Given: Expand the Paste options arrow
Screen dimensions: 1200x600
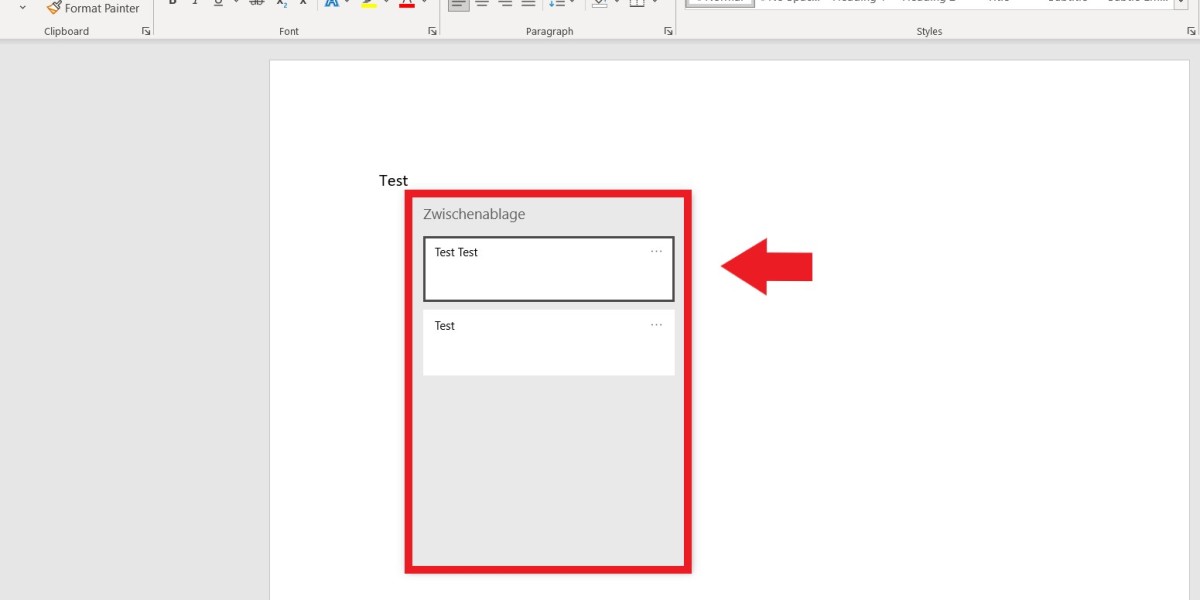Looking at the screenshot, I should tap(23, 7).
